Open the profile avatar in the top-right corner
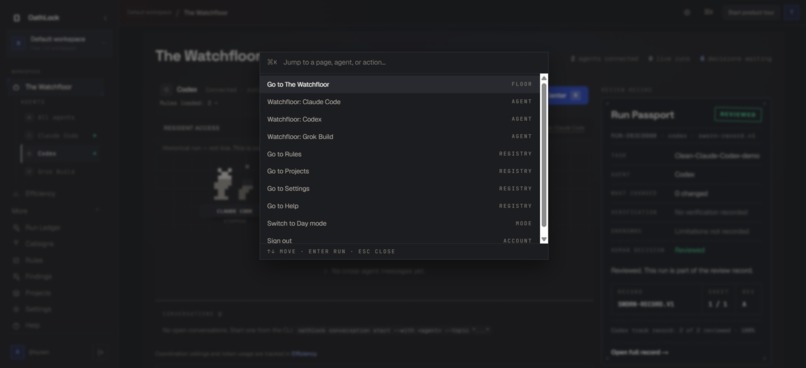Viewport: 806px width, 368px height. click(791, 12)
